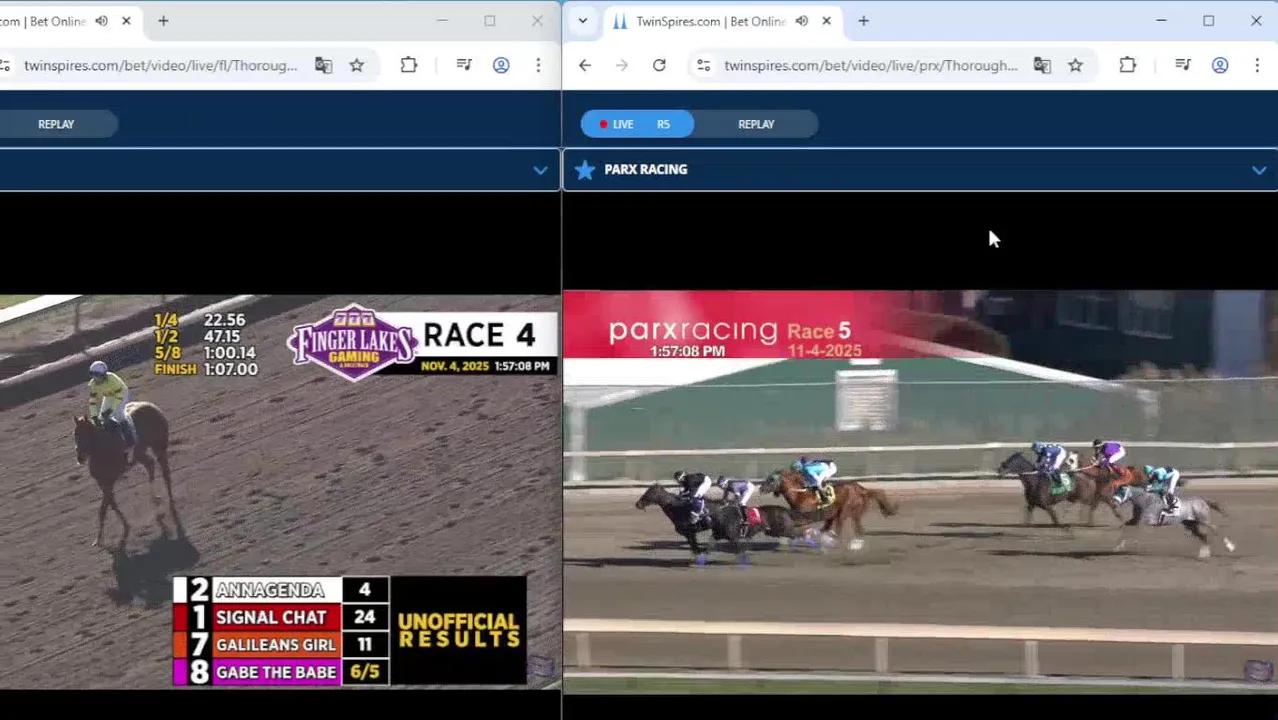This screenshot has height=720, width=1278.
Task: Open tab search dropdown in right window
Action: [x=583, y=21]
